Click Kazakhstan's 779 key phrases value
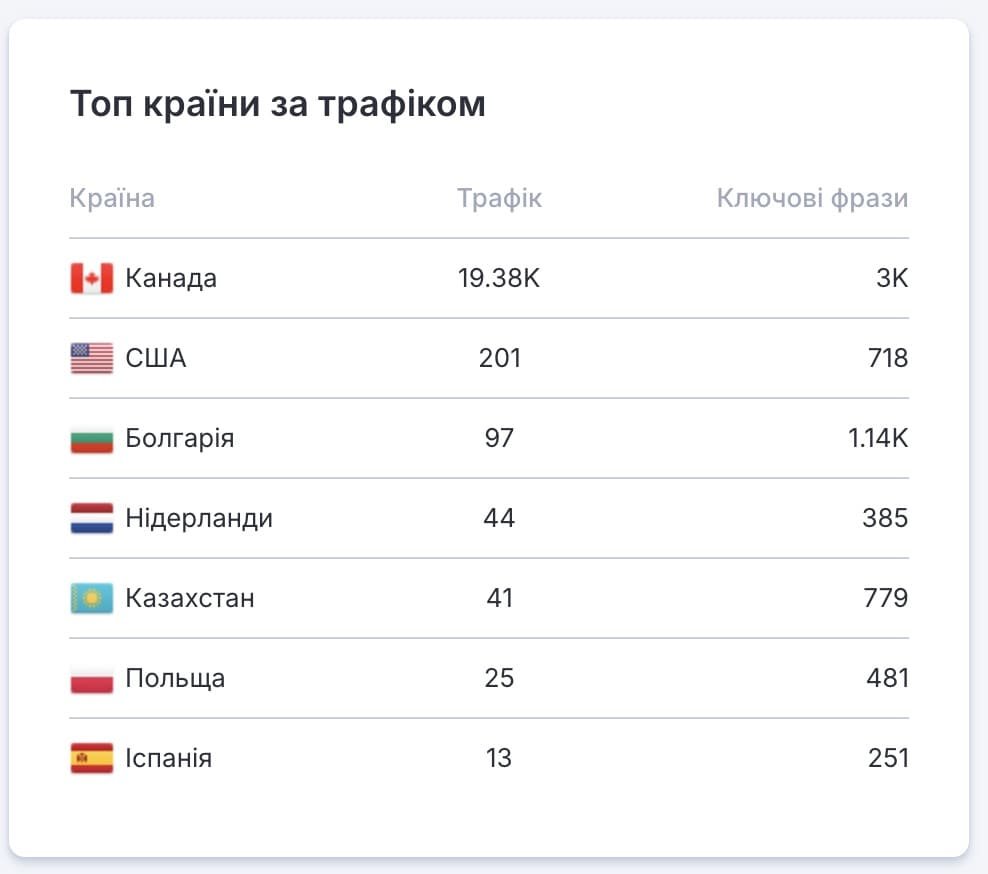 pyautogui.click(x=885, y=598)
